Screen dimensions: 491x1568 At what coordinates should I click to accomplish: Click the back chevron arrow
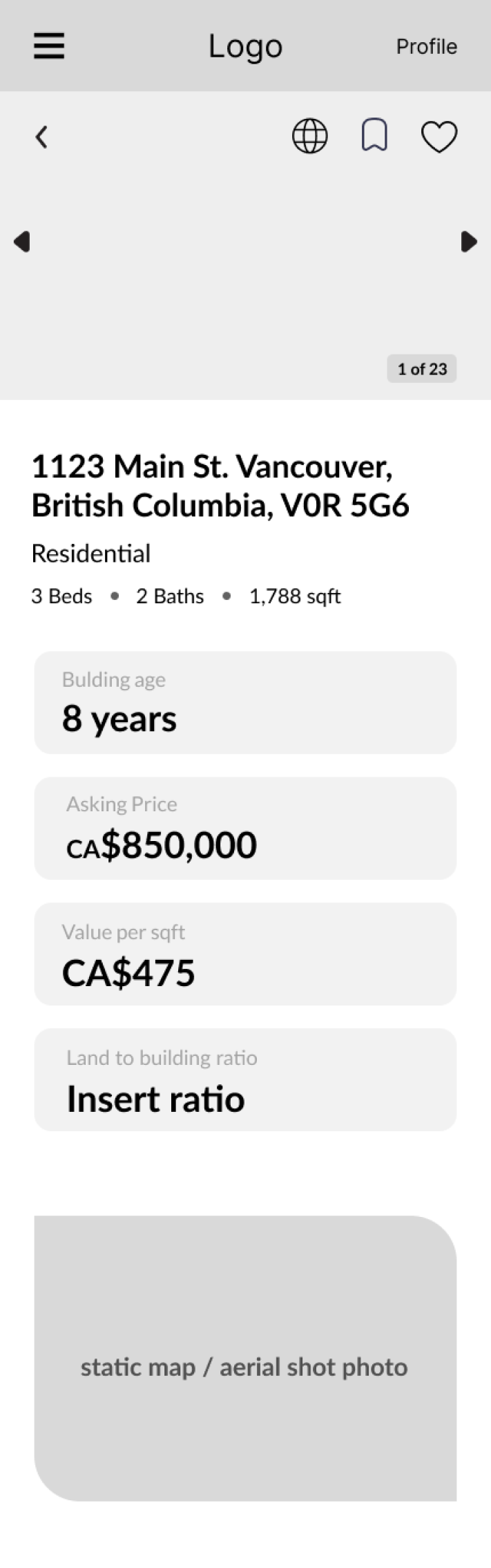41,137
